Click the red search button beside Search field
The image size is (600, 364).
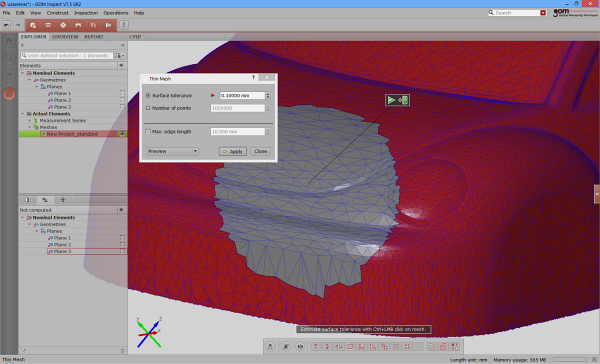coord(543,13)
